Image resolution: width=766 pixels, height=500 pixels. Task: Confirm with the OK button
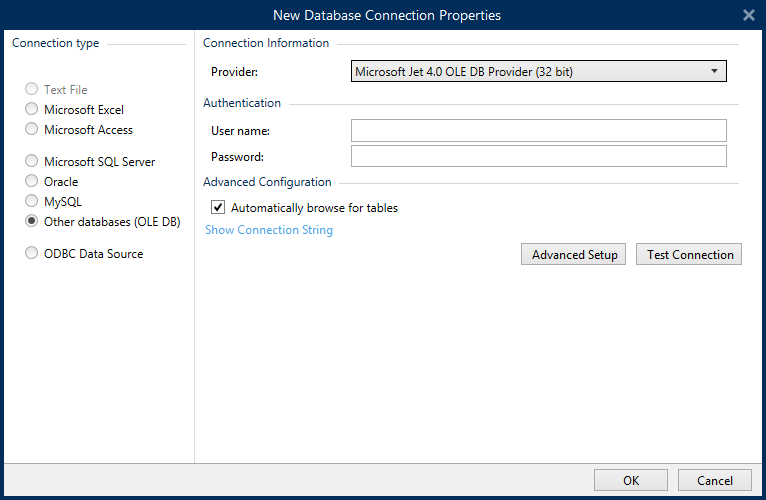630,480
